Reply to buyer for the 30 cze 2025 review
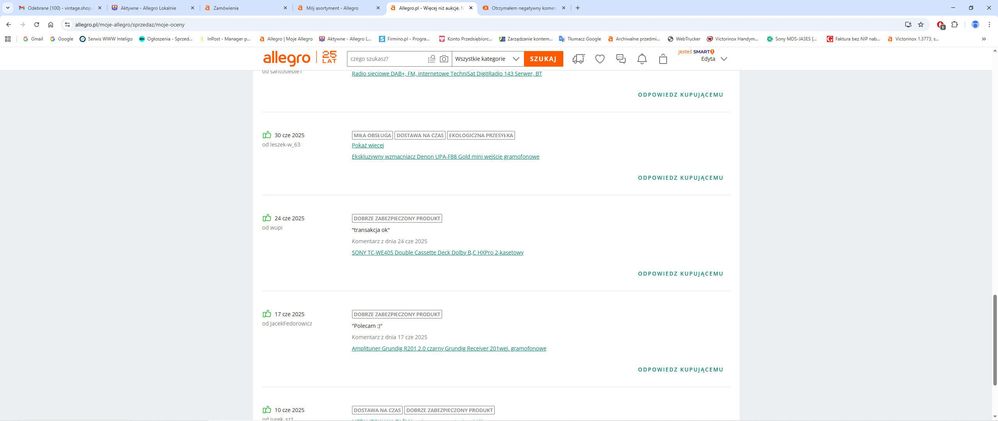Image resolution: width=998 pixels, height=421 pixels. 680,178
